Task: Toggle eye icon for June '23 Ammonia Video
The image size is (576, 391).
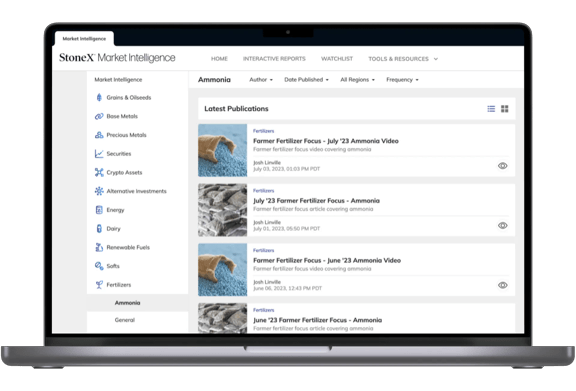Action: [x=503, y=285]
